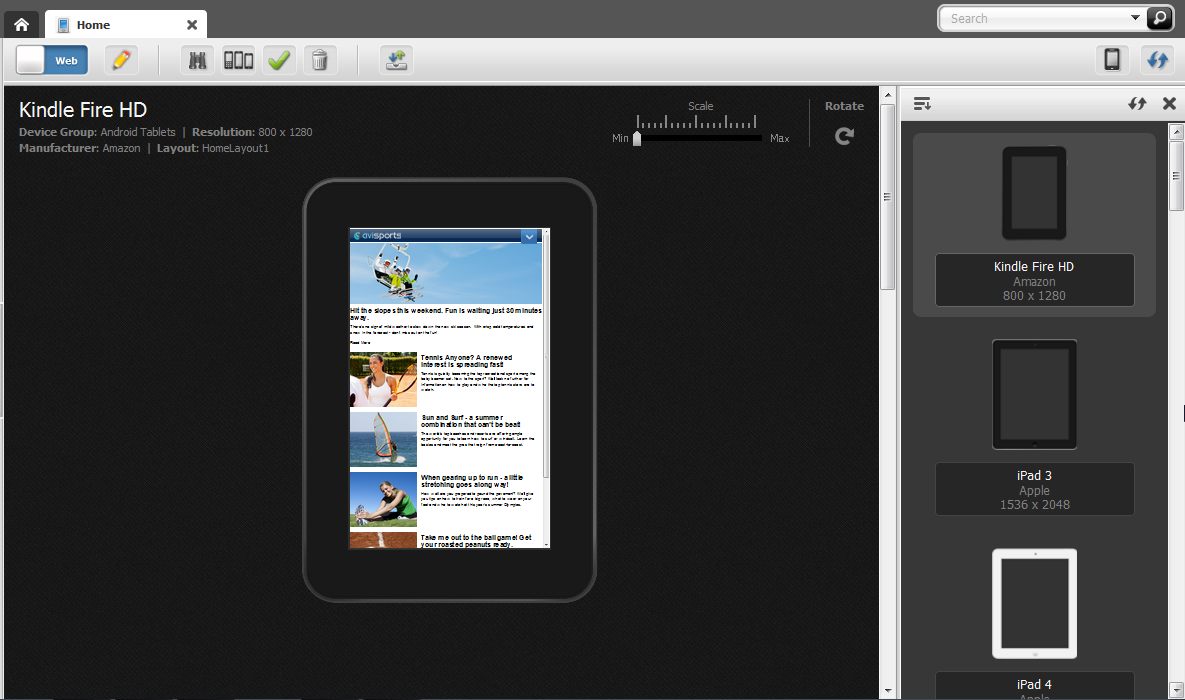
Task: Click the blue refresh arrows icon
Action: 1156,59
